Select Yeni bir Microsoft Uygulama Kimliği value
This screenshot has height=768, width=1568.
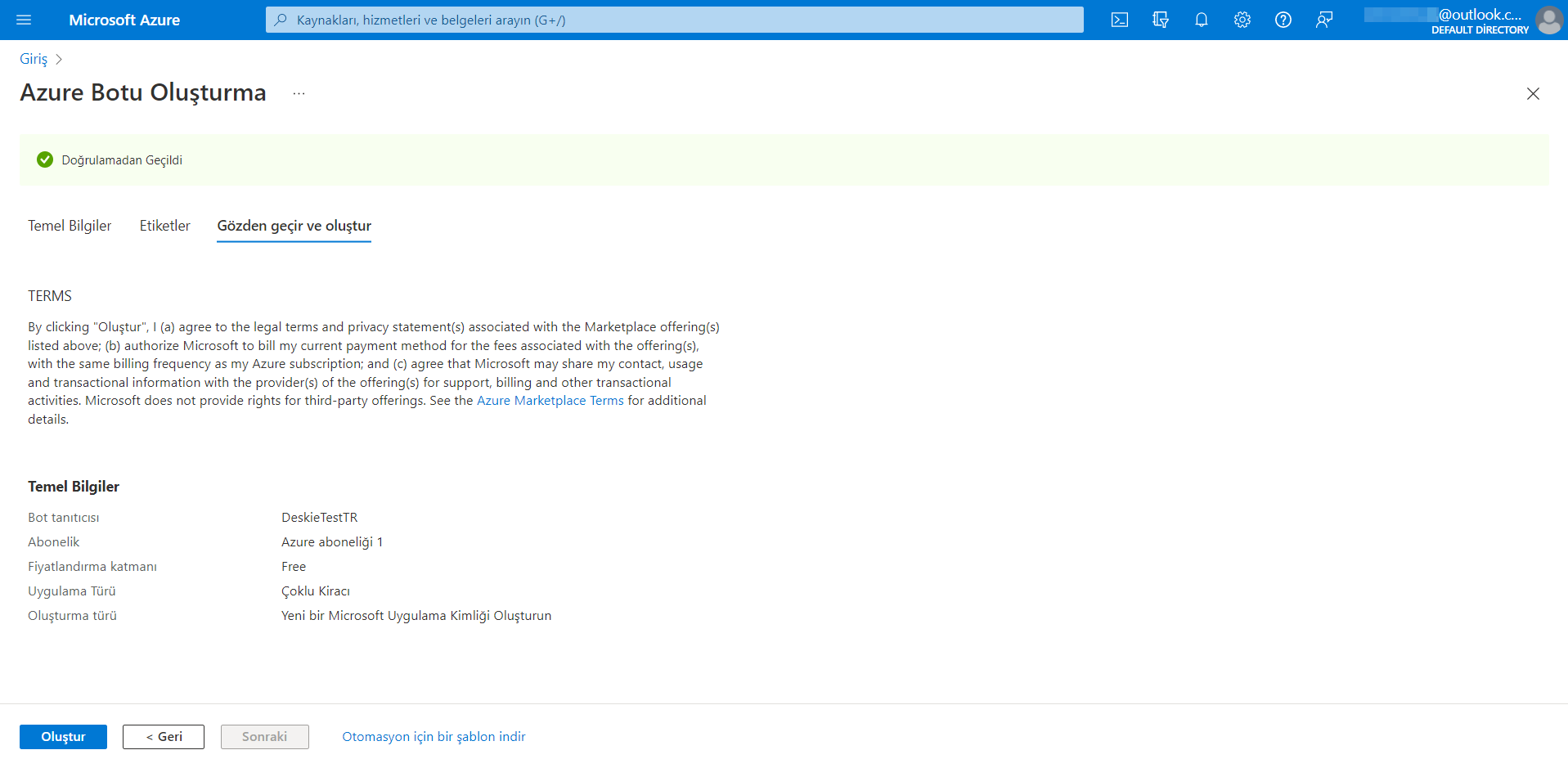[416, 616]
